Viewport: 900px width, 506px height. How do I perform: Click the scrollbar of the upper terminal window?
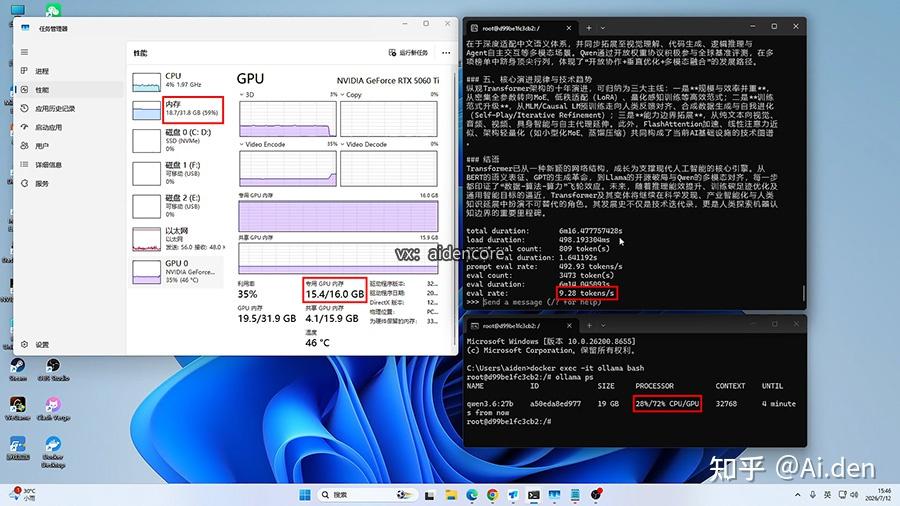point(804,294)
